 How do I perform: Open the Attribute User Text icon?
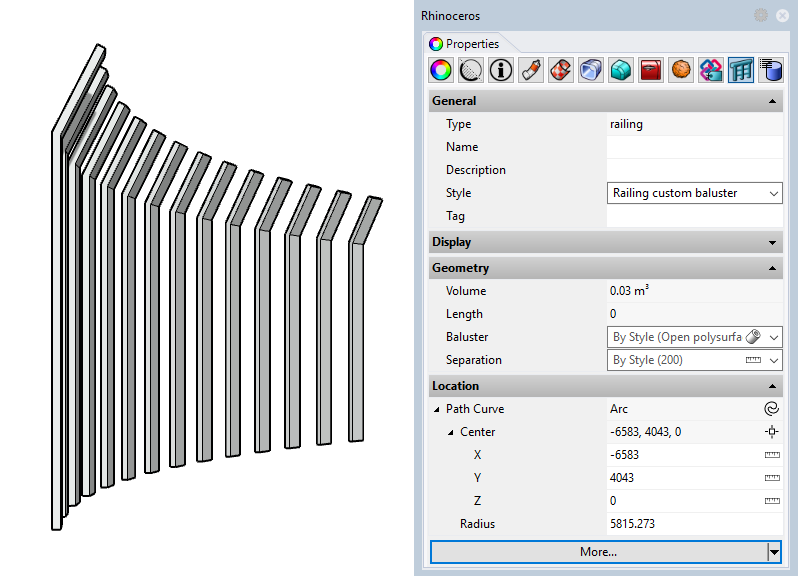click(711, 70)
